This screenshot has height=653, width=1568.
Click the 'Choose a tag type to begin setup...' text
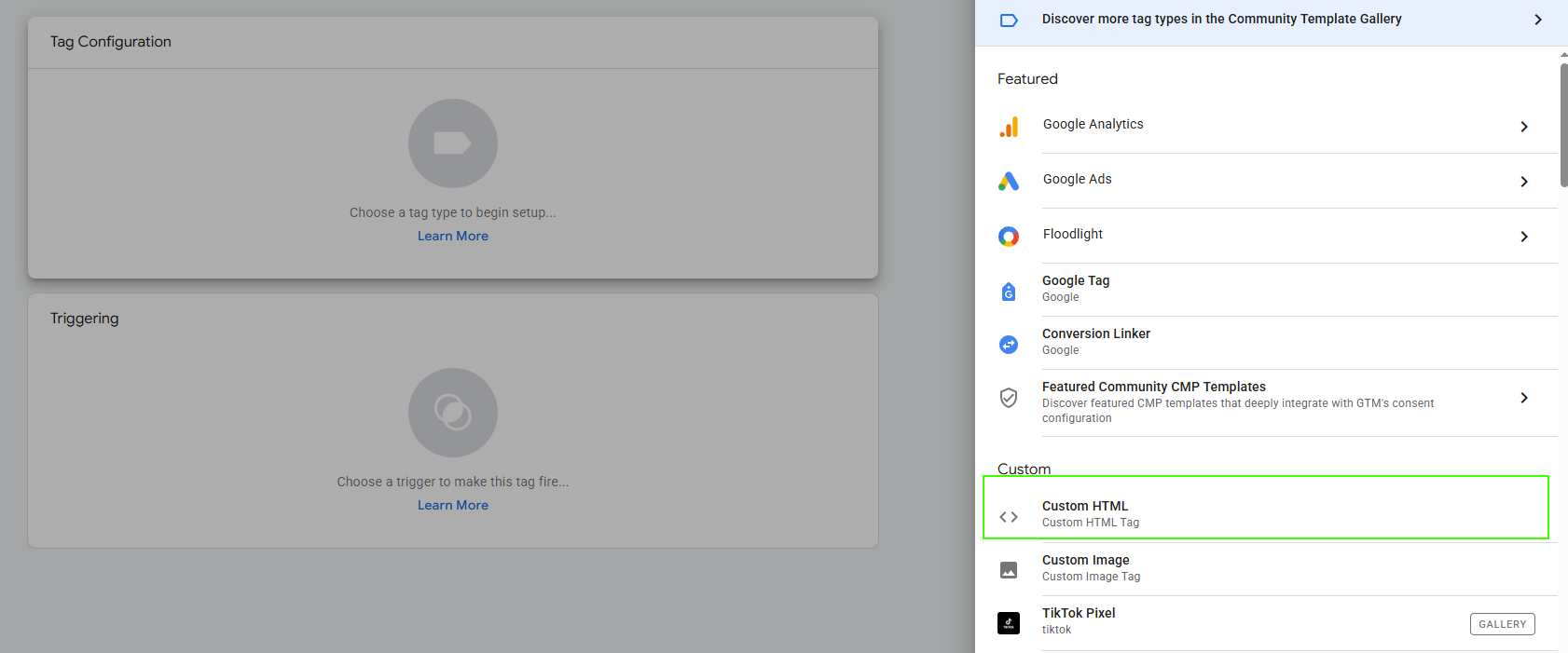pyautogui.click(x=453, y=213)
